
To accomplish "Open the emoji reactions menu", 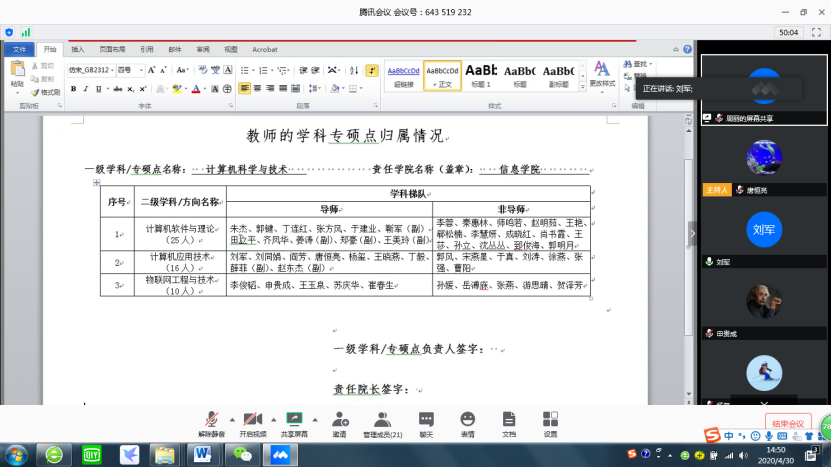I will pyautogui.click(x=468, y=421).
